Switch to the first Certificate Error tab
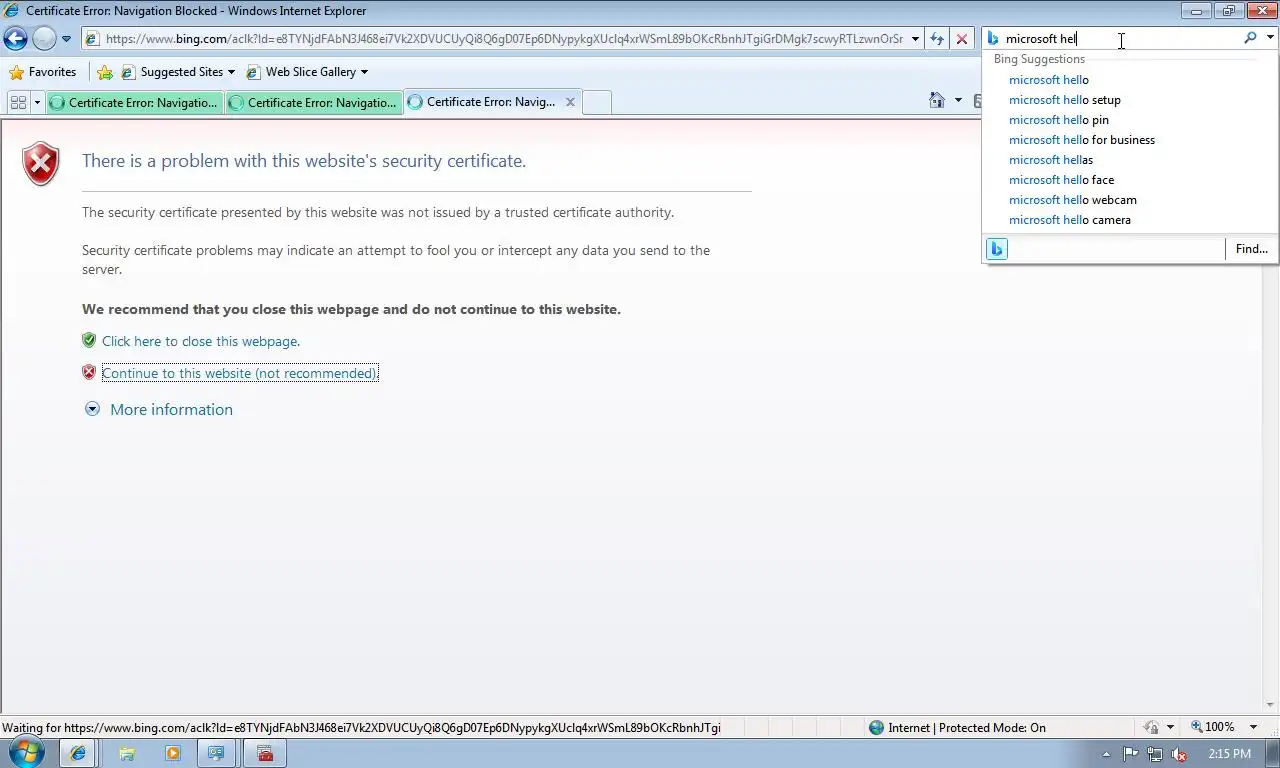This screenshot has width=1280, height=768. [135, 102]
